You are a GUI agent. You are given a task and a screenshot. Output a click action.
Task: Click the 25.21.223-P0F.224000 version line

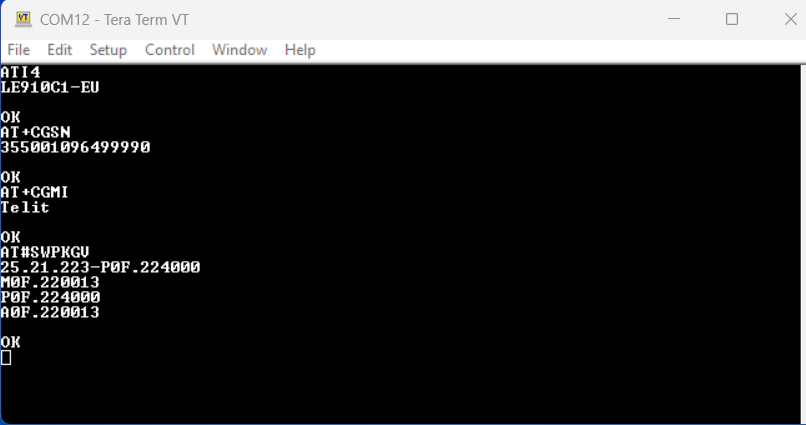click(100, 267)
